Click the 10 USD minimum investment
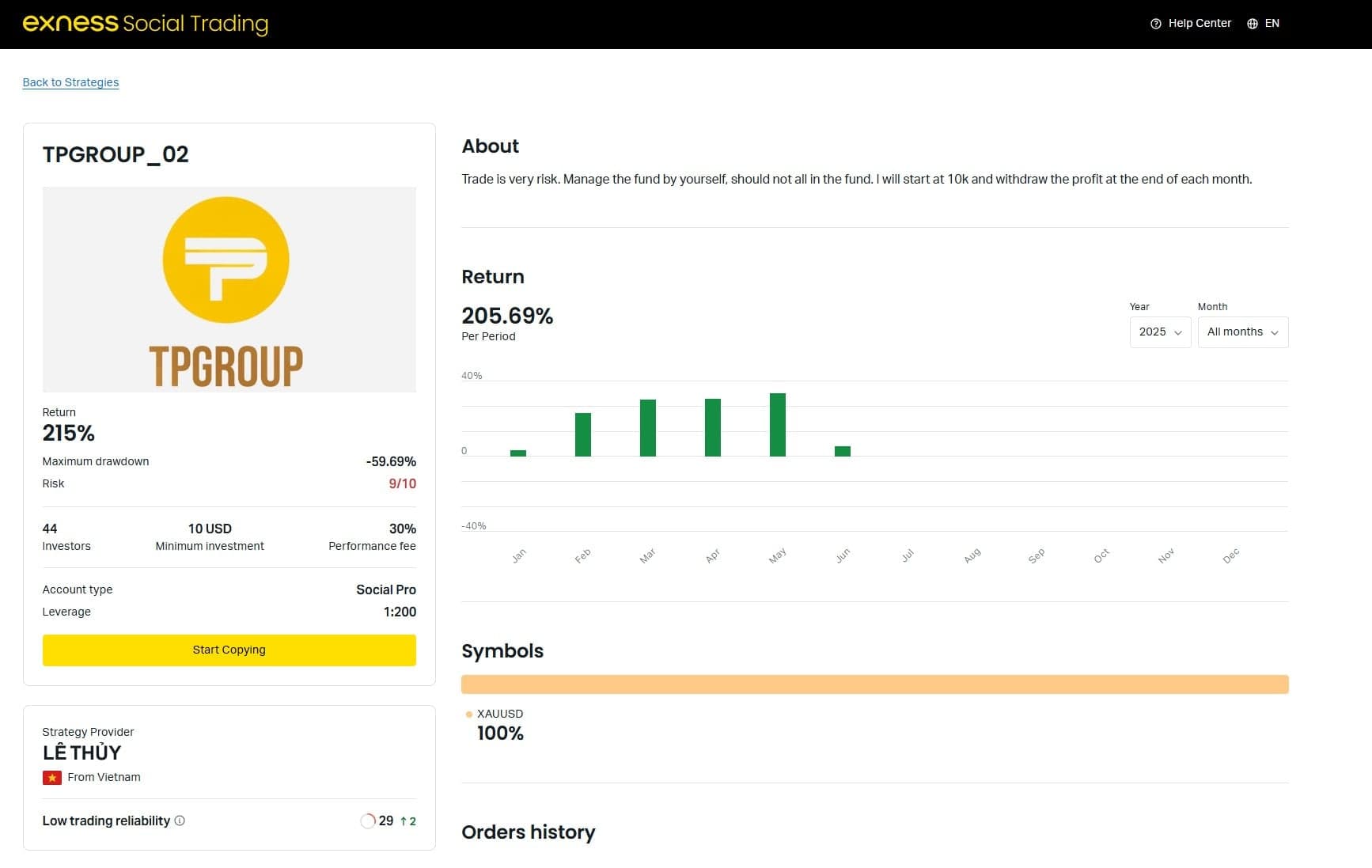The height and width of the screenshot is (868, 1372). pos(210,529)
